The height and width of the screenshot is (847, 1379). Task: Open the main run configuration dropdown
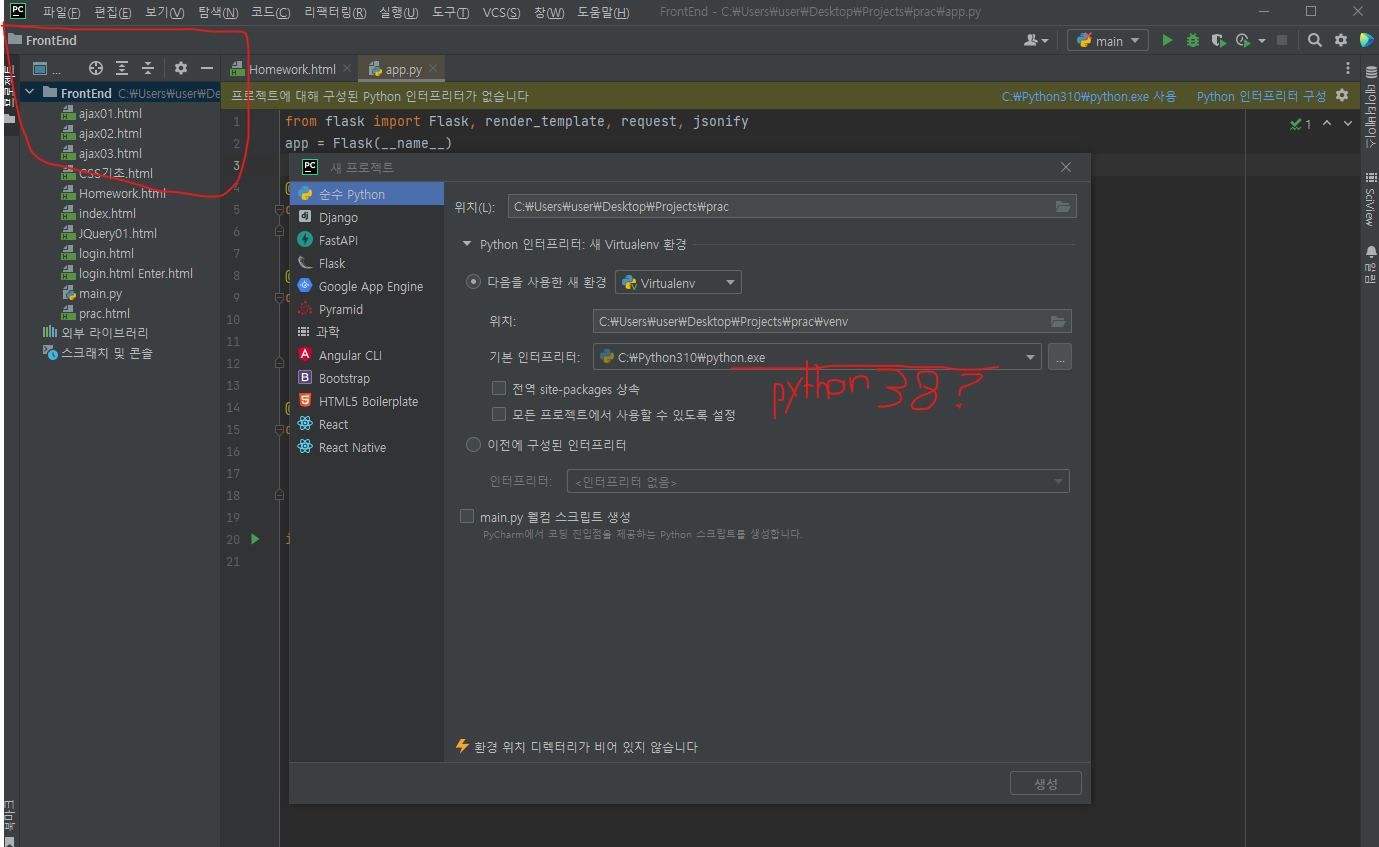(x=1108, y=41)
